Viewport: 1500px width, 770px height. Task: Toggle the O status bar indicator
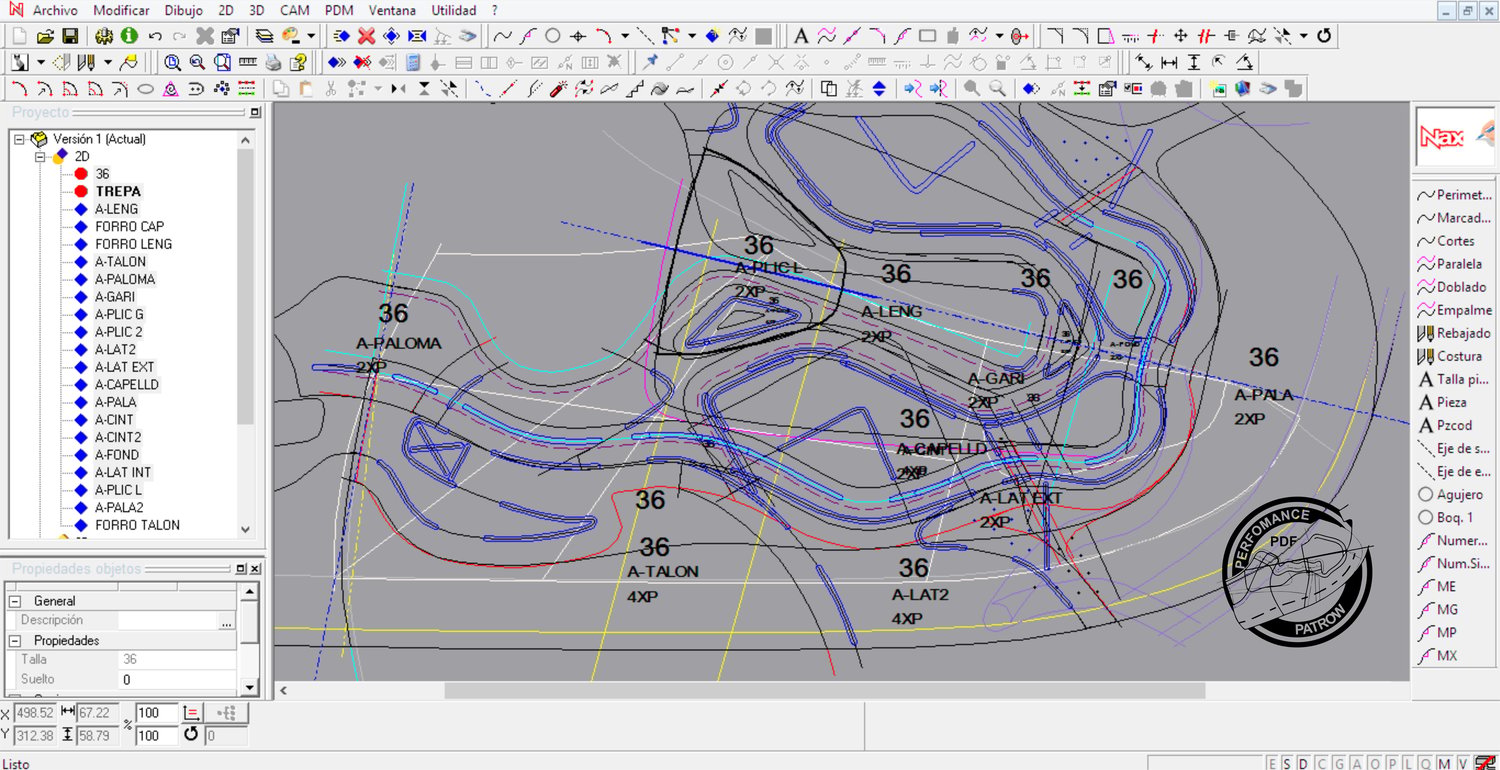point(1375,763)
